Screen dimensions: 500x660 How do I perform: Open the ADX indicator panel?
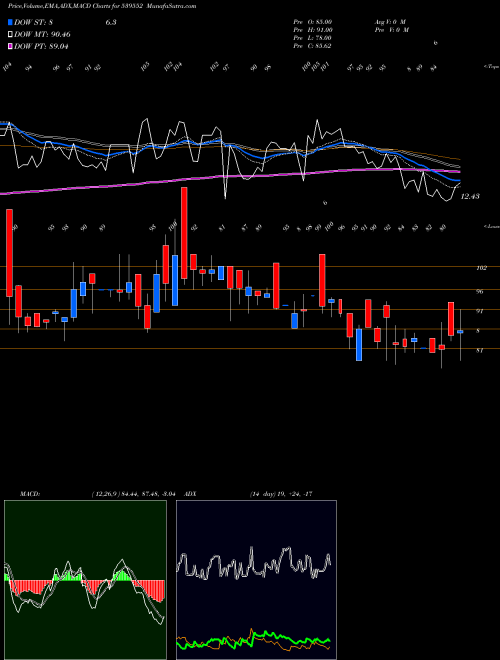[x=256, y=580]
